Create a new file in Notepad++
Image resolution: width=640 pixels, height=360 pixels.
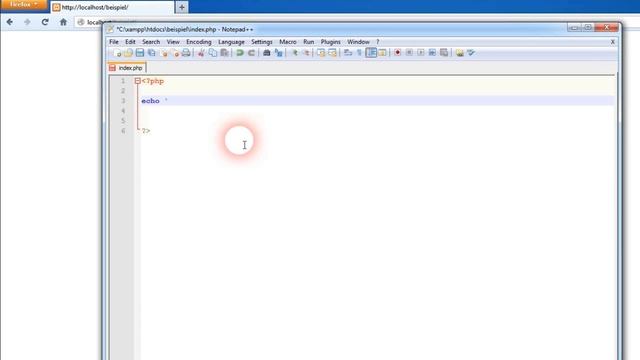(x=117, y=53)
